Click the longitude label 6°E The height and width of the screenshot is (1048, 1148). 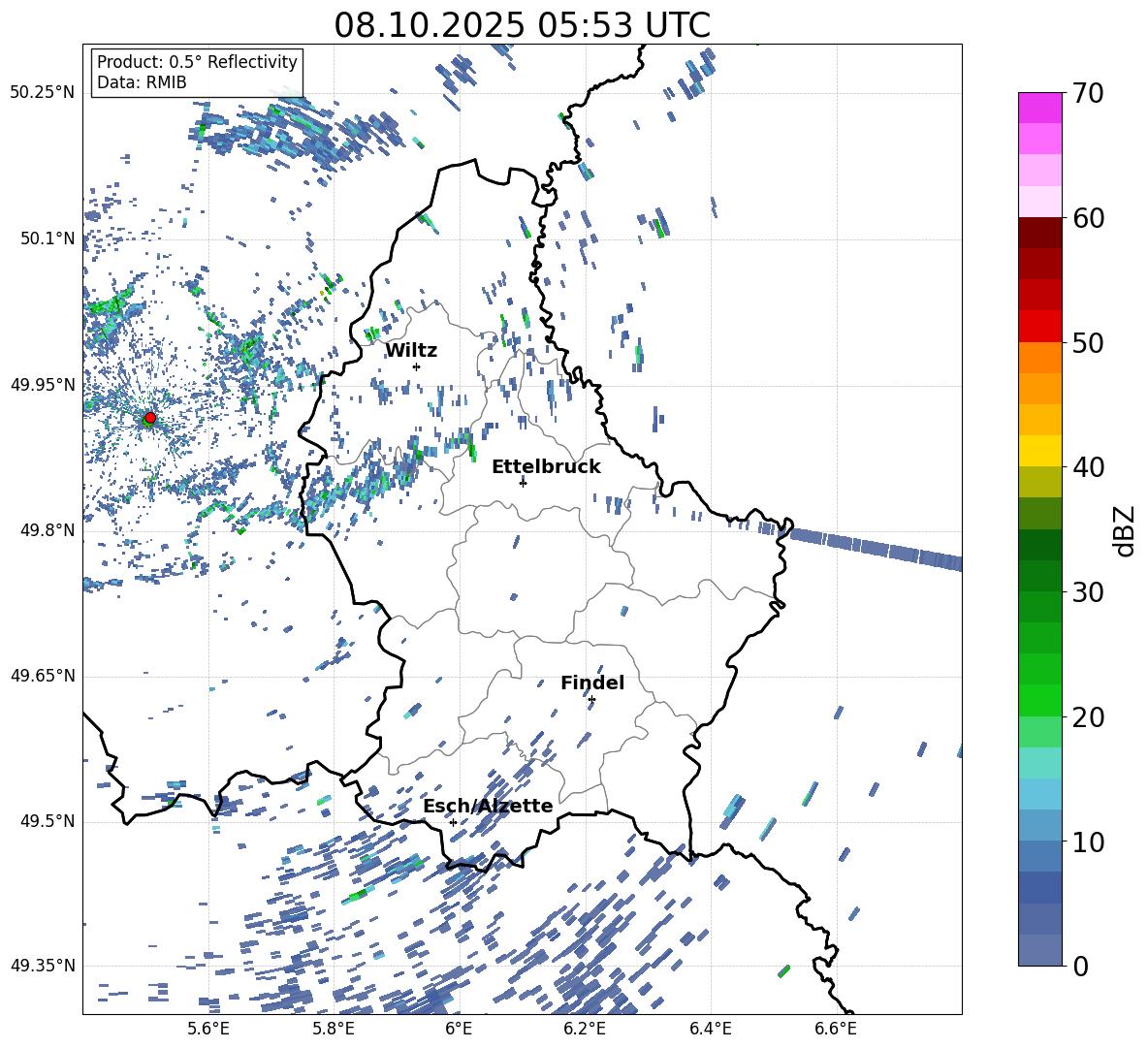[459, 1029]
